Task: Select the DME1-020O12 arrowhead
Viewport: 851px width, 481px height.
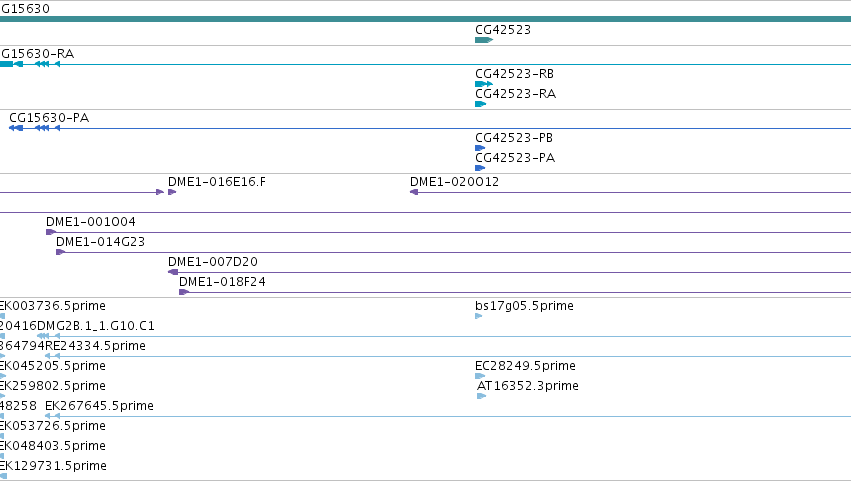Action: 414,192
